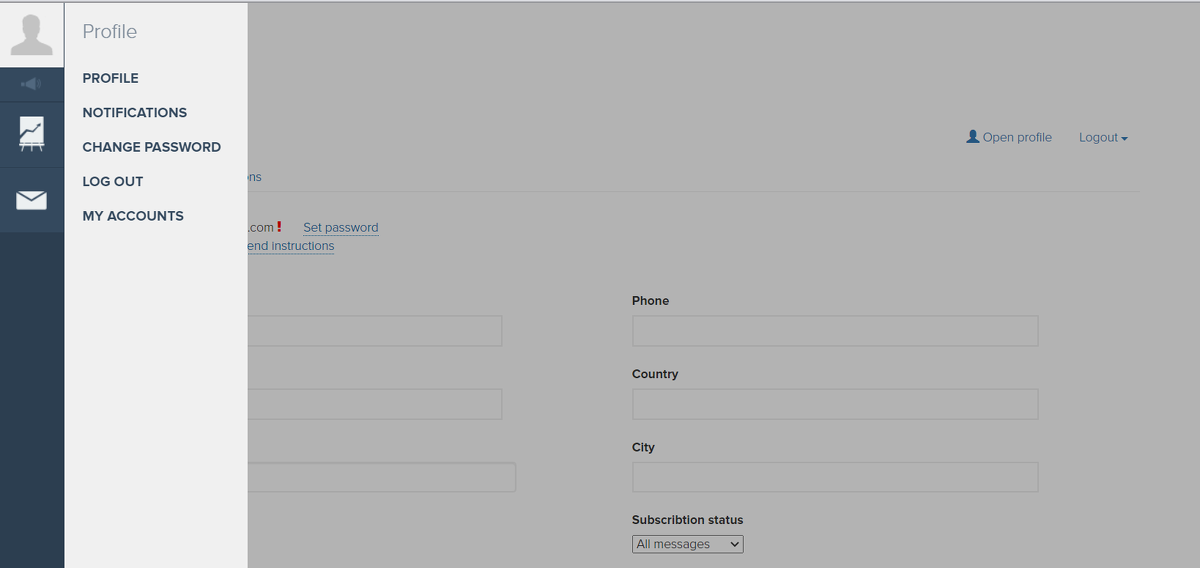
Task: Select LOG OUT in the flyout menu
Action: pos(112,182)
